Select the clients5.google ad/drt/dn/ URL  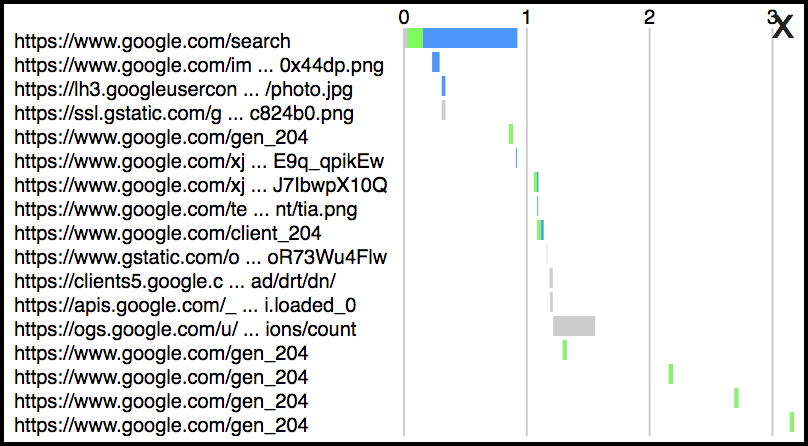click(x=175, y=281)
